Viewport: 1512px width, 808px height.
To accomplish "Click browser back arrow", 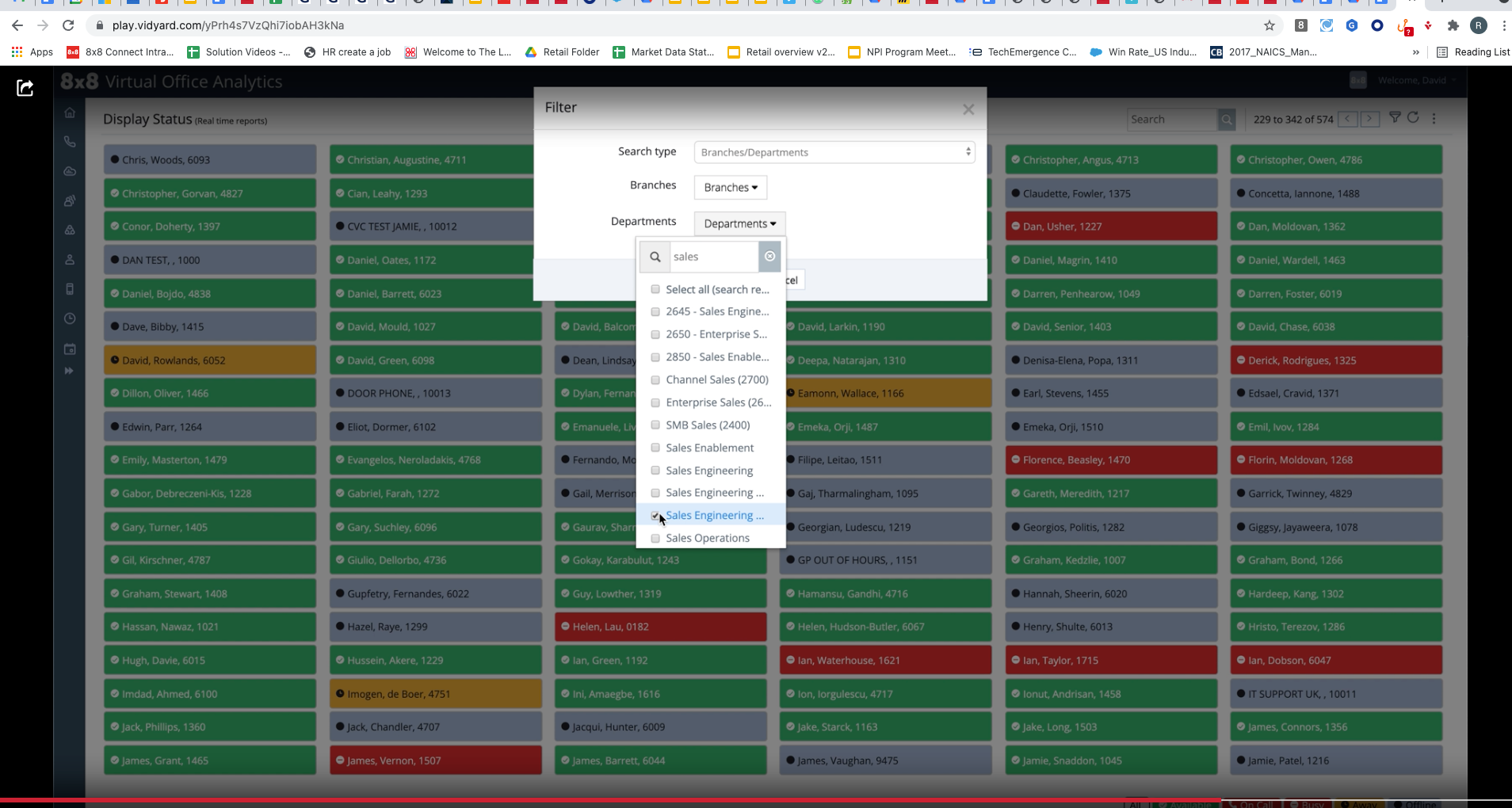I will [x=17, y=25].
